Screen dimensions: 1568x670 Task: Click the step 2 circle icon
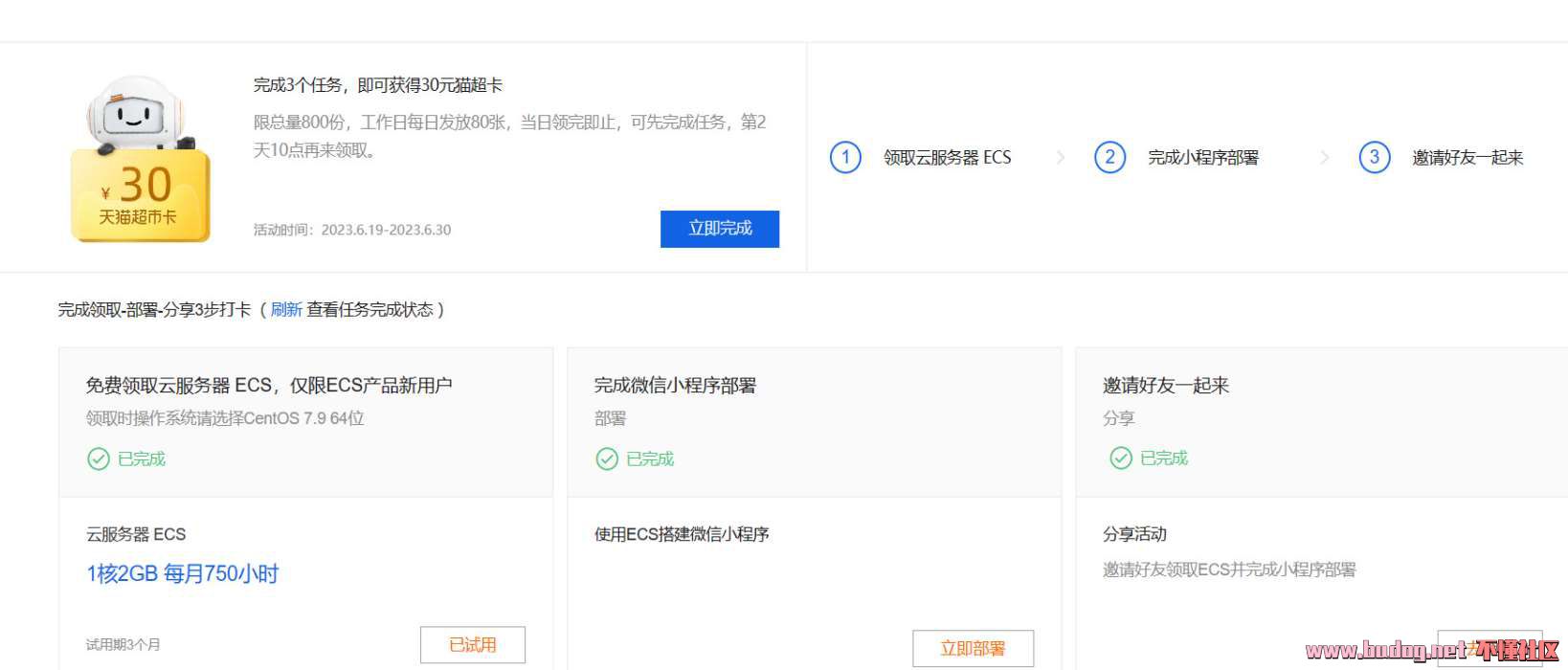pyautogui.click(x=1109, y=157)
